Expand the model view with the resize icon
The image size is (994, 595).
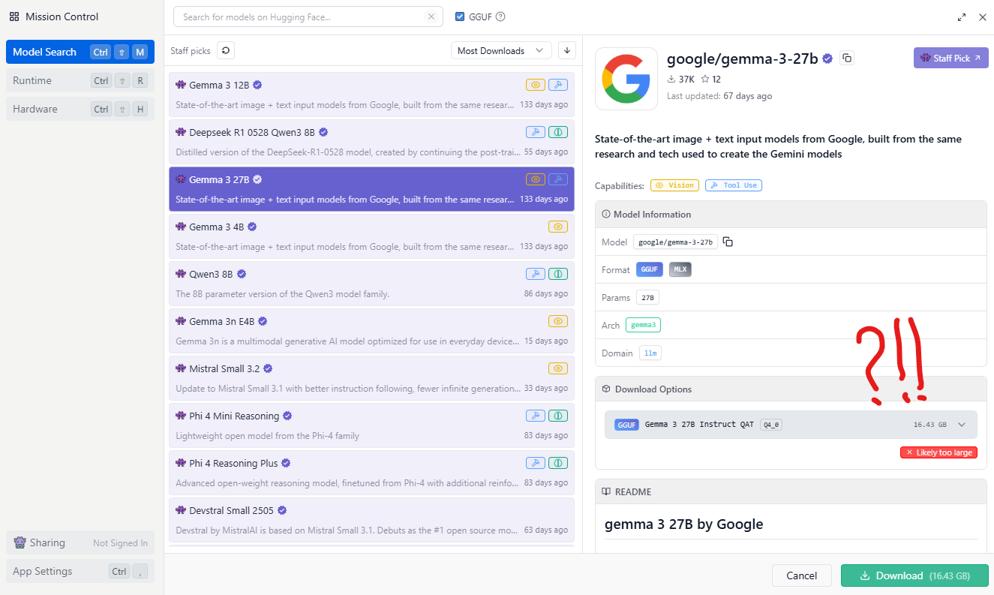coord(962,17)
